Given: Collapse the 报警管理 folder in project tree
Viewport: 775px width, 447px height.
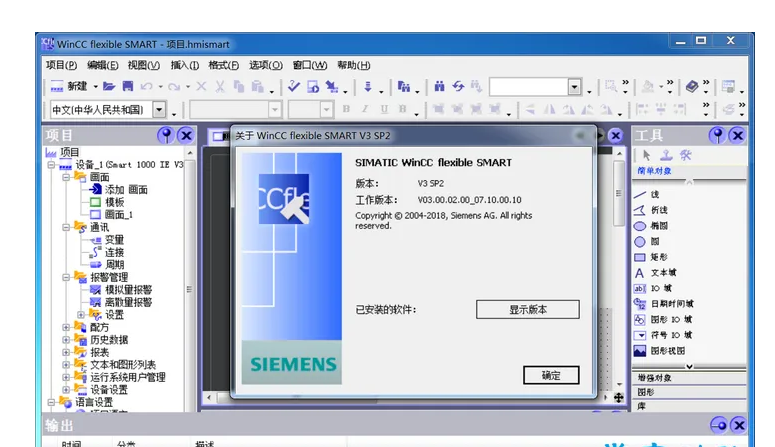Looking at the screenshot, I should pyautogui.click(x=66, y=277).
